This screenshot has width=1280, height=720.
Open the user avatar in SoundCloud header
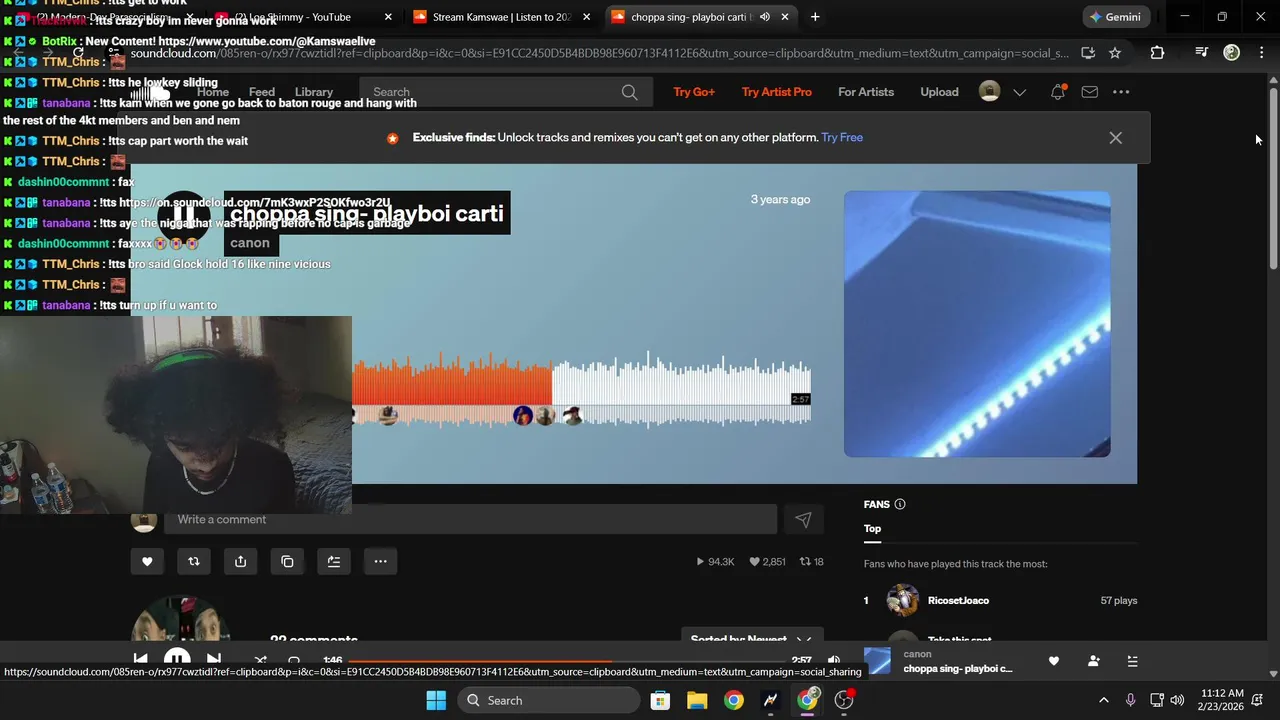(989, 92)
